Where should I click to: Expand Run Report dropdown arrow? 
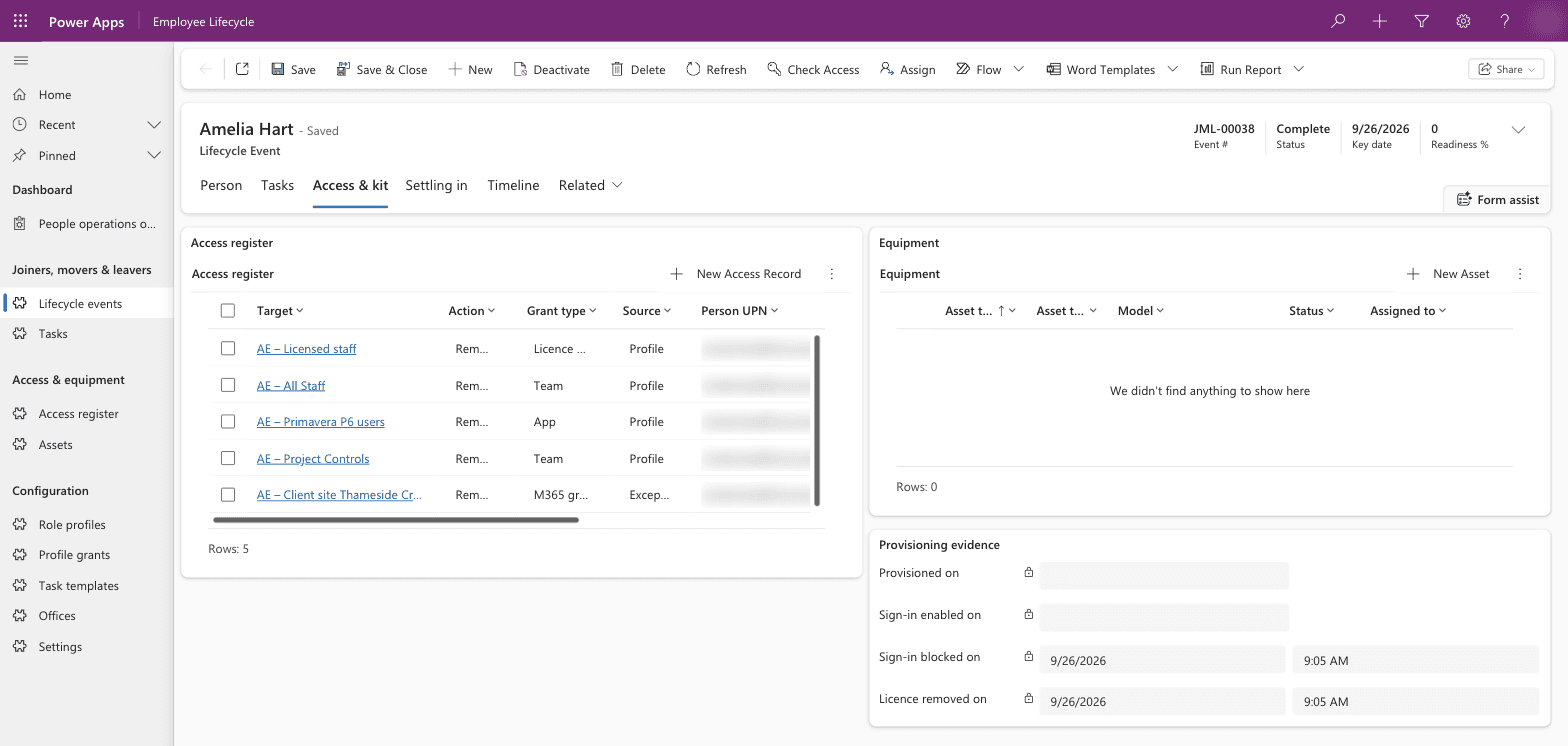(1299, 69)
